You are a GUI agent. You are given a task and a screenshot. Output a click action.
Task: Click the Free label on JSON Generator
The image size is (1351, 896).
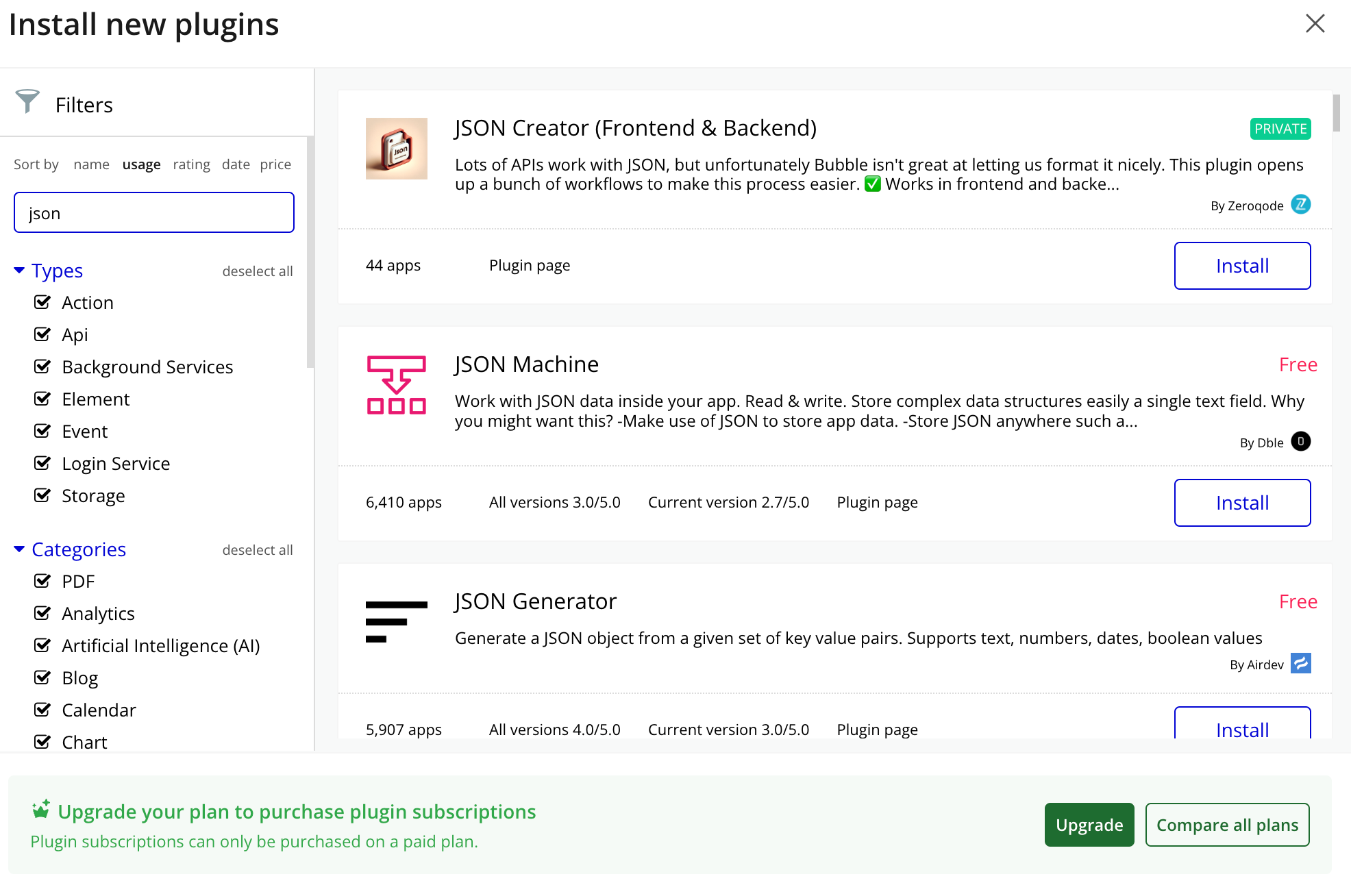1298,602
